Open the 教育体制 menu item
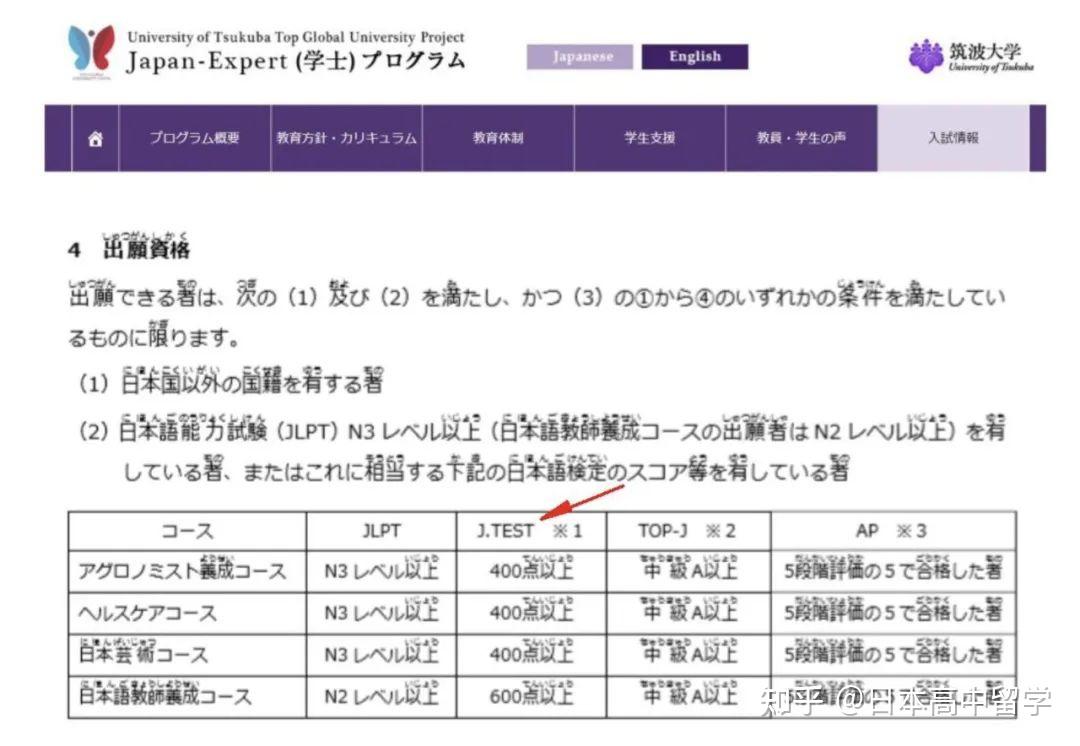The width and height of the screenshot is (1080, 746). click(x=498, y=138)
